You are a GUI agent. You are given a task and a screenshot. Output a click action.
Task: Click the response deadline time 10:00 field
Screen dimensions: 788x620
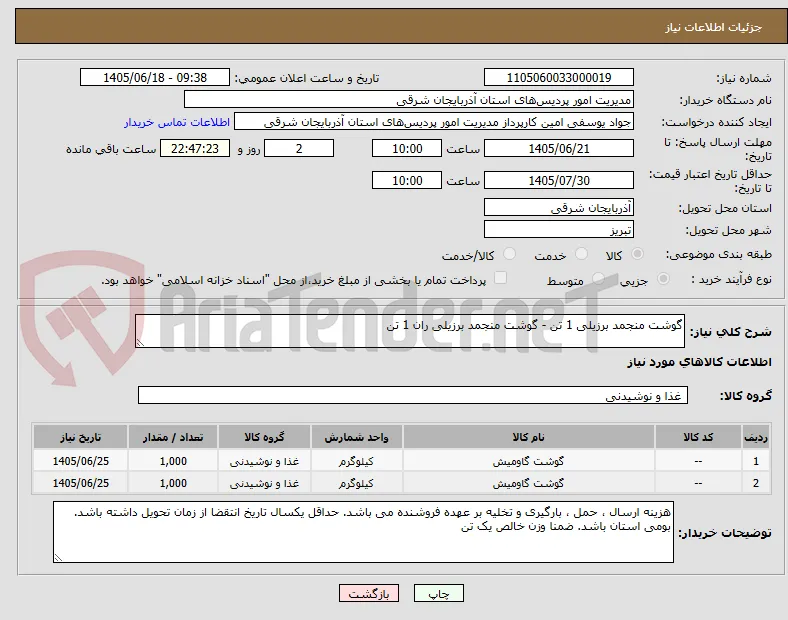coord(407,149)
